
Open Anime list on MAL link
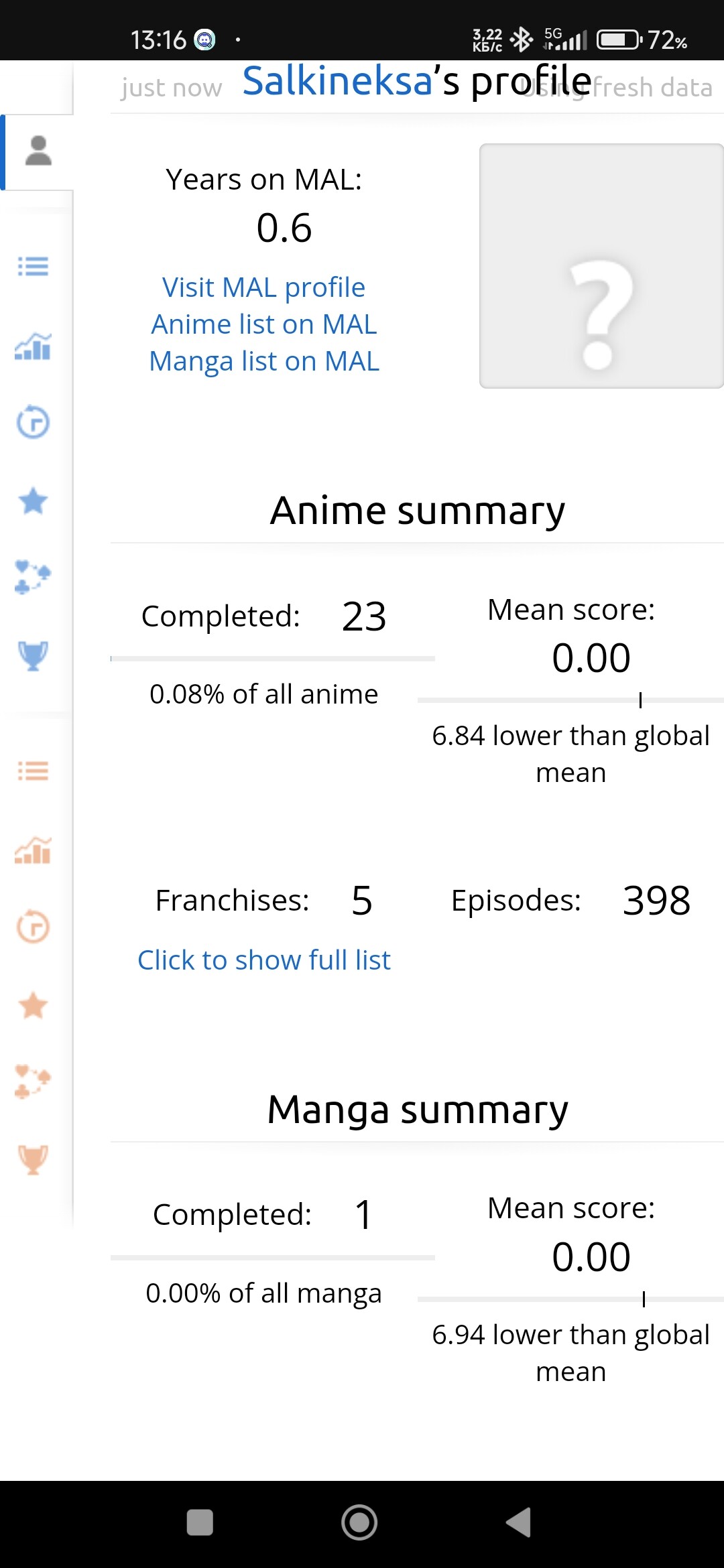pyautogui.click(x=263, y=324)
